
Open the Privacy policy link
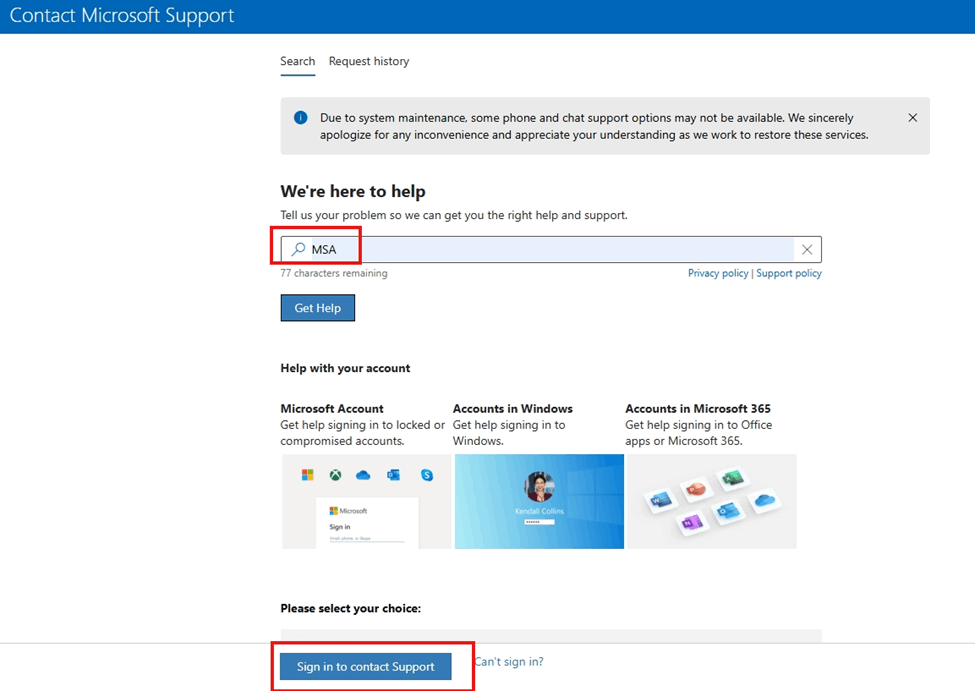point(717,272)
